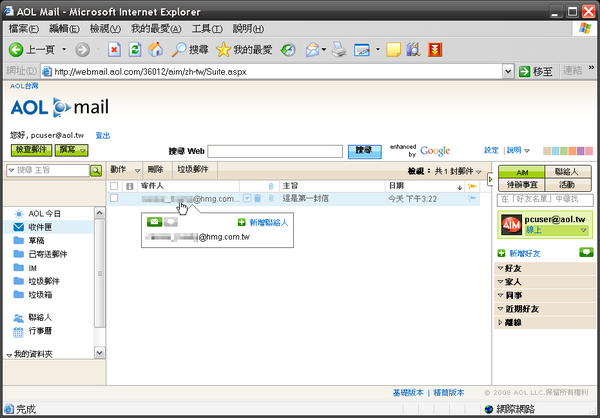
Task: Click the 垃圾郵件 button in message toolbar
Action: 193,169
